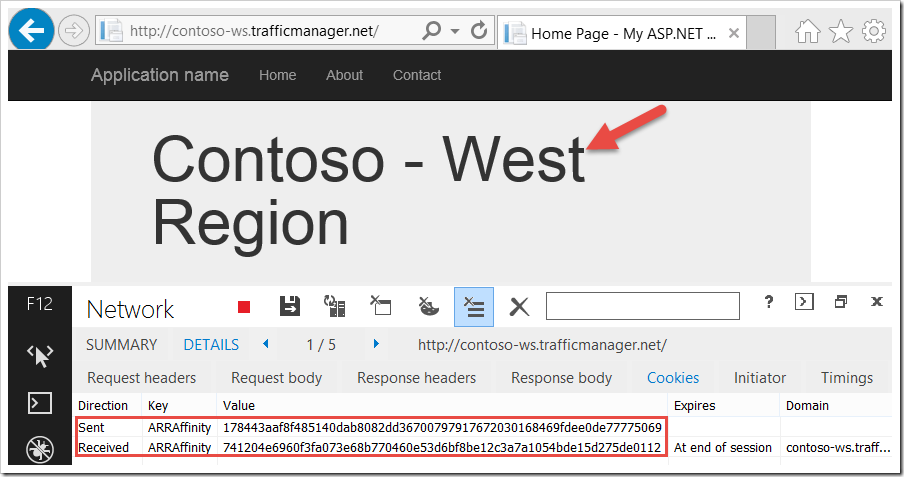The width and height of the screenshot is (904, 477).
Task: Open the About navigation link
Action: coord(344,75)
